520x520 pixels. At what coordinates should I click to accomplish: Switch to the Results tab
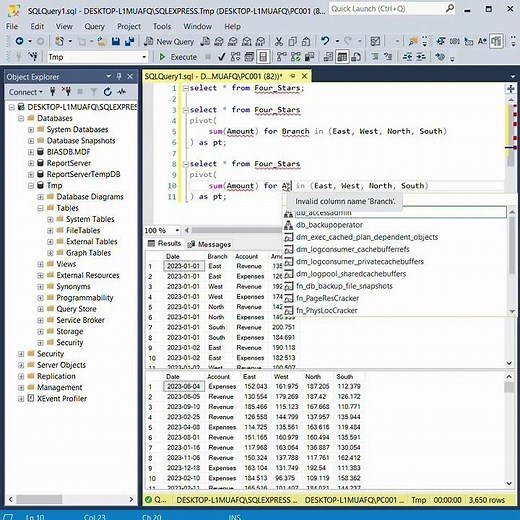(x=165, y=243)
